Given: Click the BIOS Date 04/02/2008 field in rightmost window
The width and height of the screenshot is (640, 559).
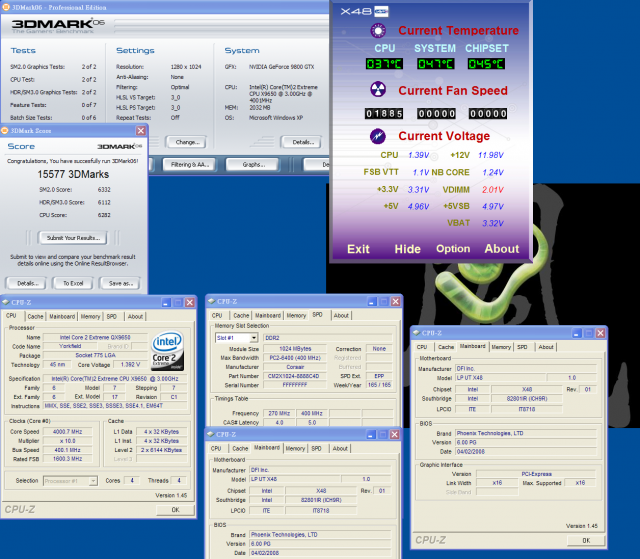Looking at the screenshot, I should pyautogui.click(x=525, y=452).
